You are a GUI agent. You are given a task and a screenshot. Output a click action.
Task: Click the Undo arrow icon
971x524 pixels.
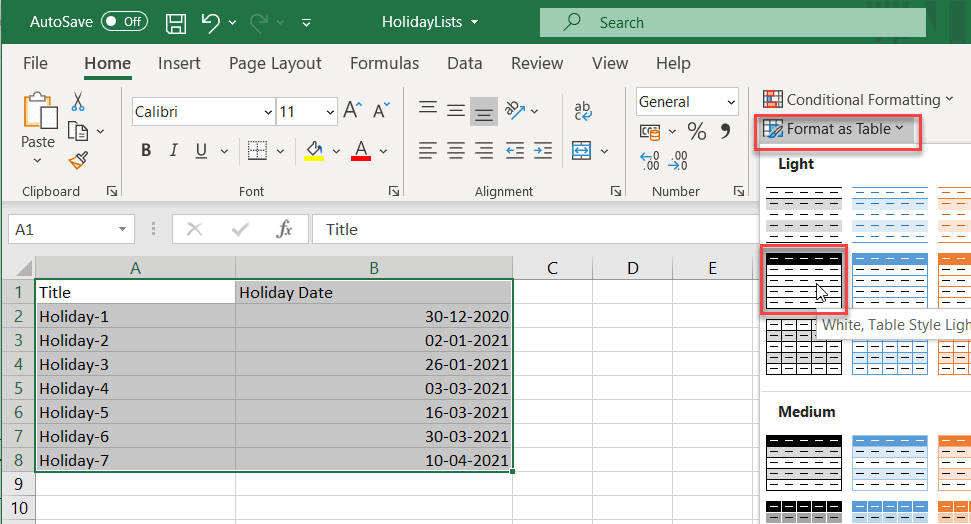211,23
